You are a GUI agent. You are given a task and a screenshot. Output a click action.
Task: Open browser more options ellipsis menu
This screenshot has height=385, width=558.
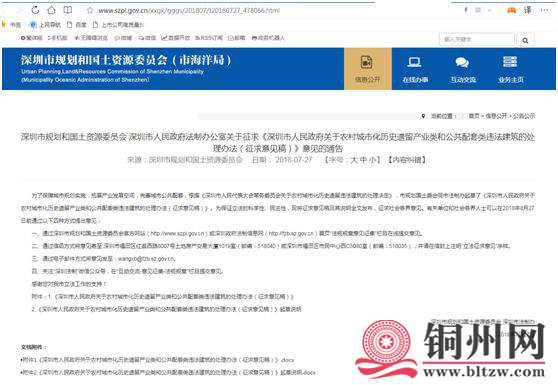point(545,10)
